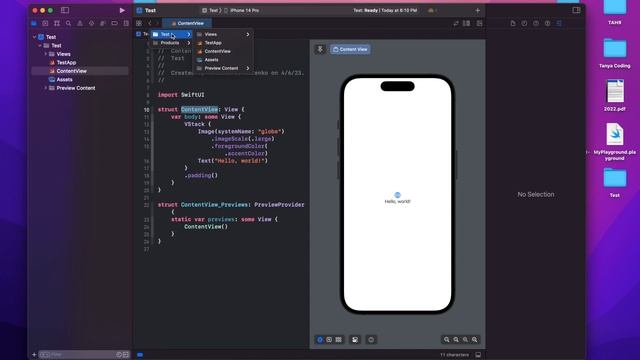The image size is (640, 360).
Task: Open the Attributes inspector tab
Action: click(559, 24)
